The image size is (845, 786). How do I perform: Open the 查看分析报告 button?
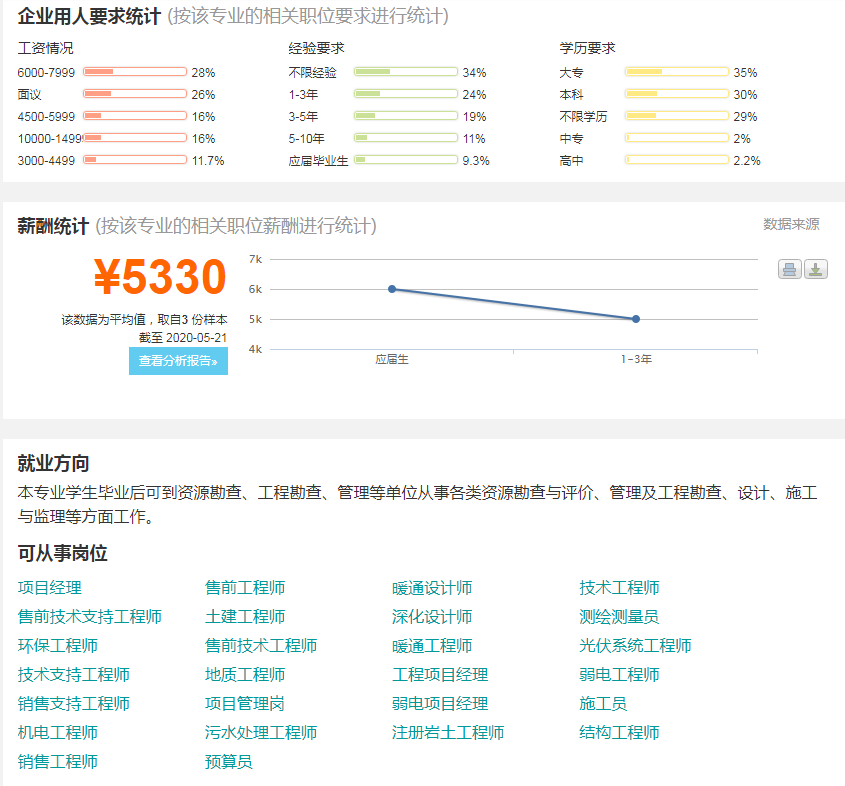click(x=178, y=361)
